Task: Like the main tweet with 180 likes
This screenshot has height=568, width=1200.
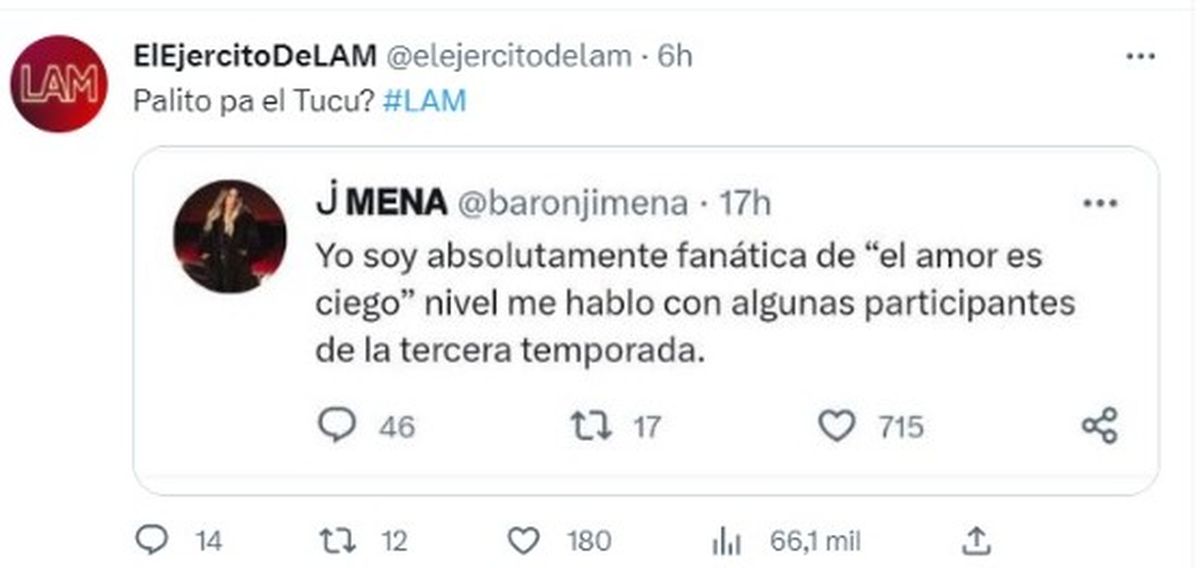Action: coord(524,541)
